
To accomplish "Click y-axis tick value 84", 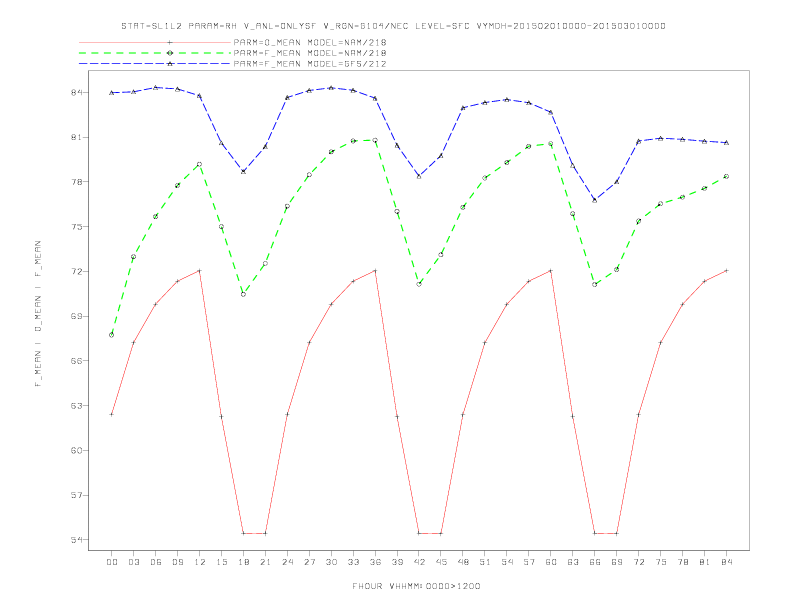I will pyautogui.click(x=76, y=92).
